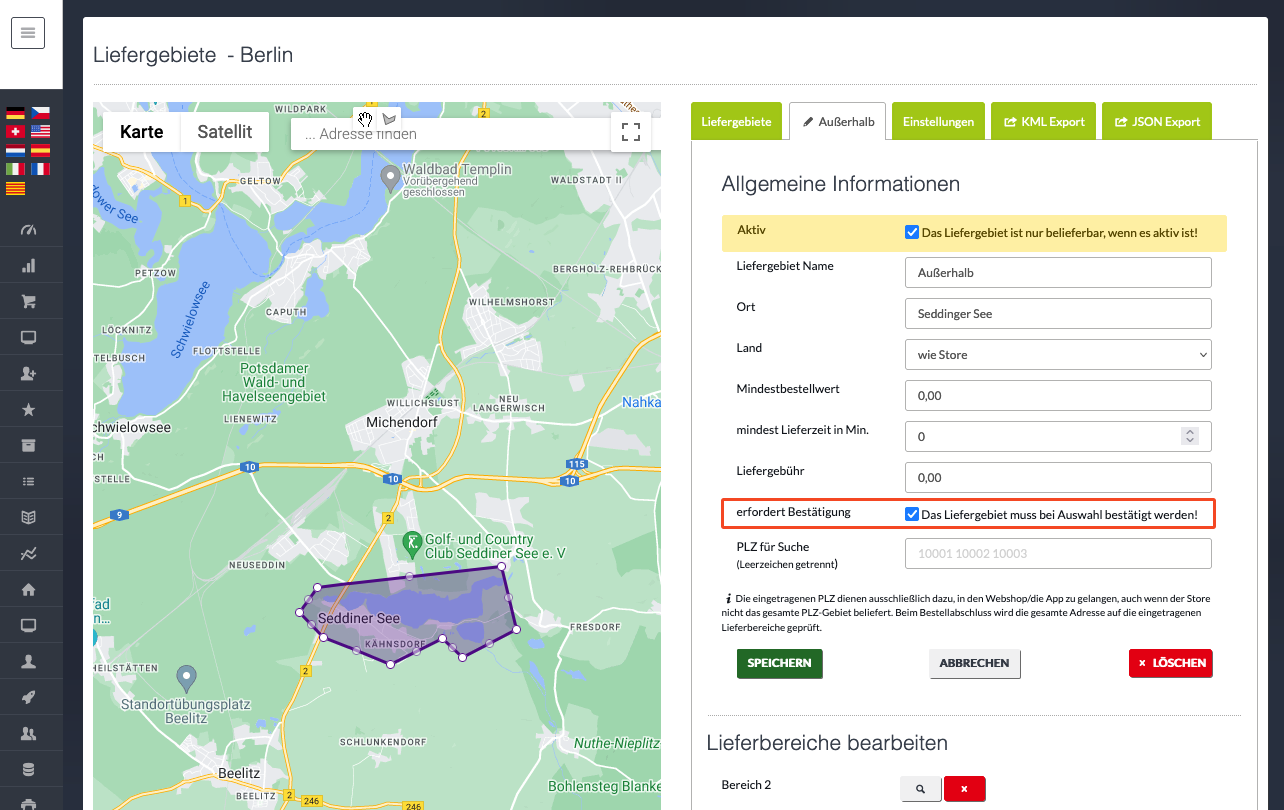Click the Ort field 'Seddinger See'
Image resolution: width=1284 pixels, height=810 pixels.
point(1058,313)
